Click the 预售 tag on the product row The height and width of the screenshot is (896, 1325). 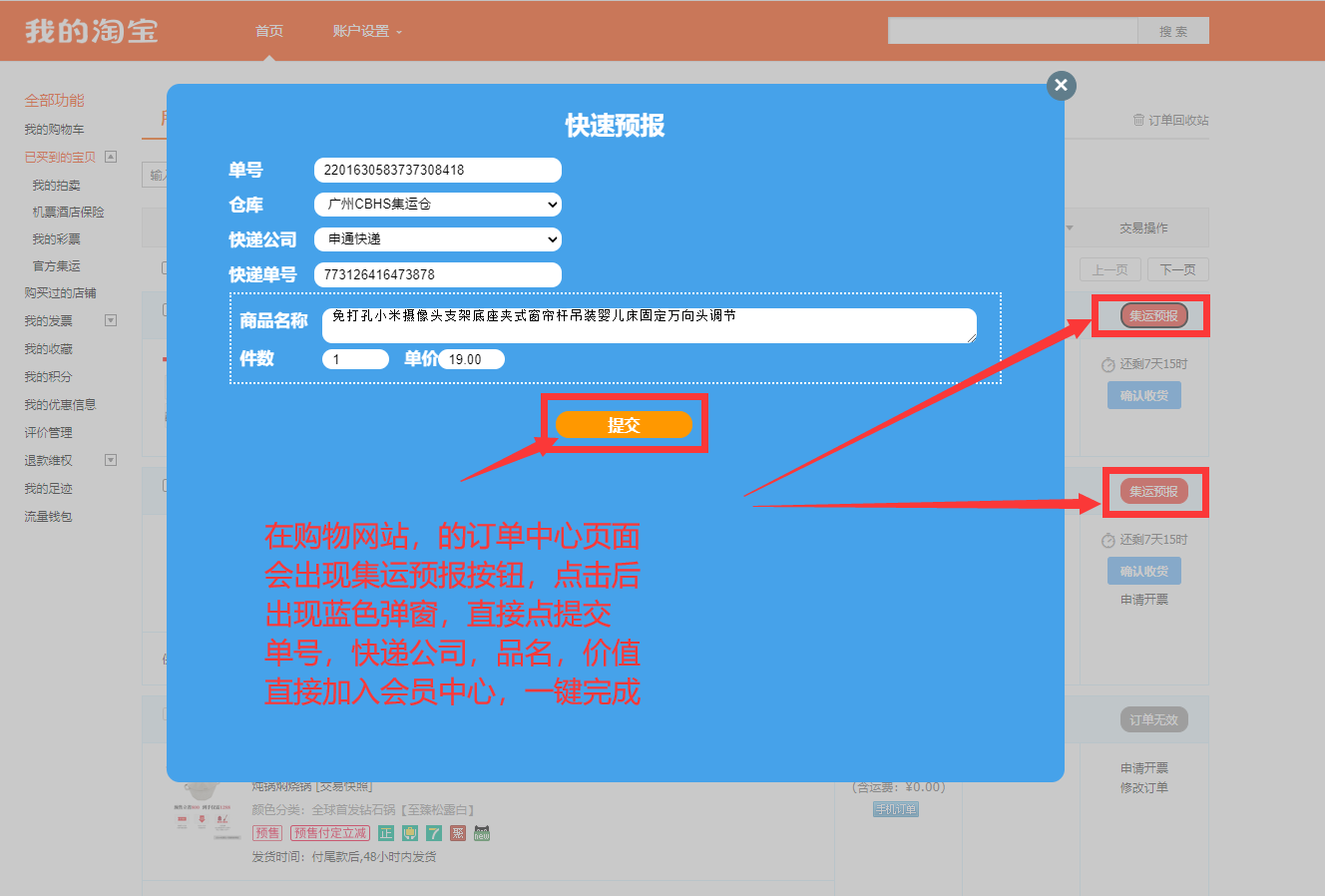click(x=267, y=833)
